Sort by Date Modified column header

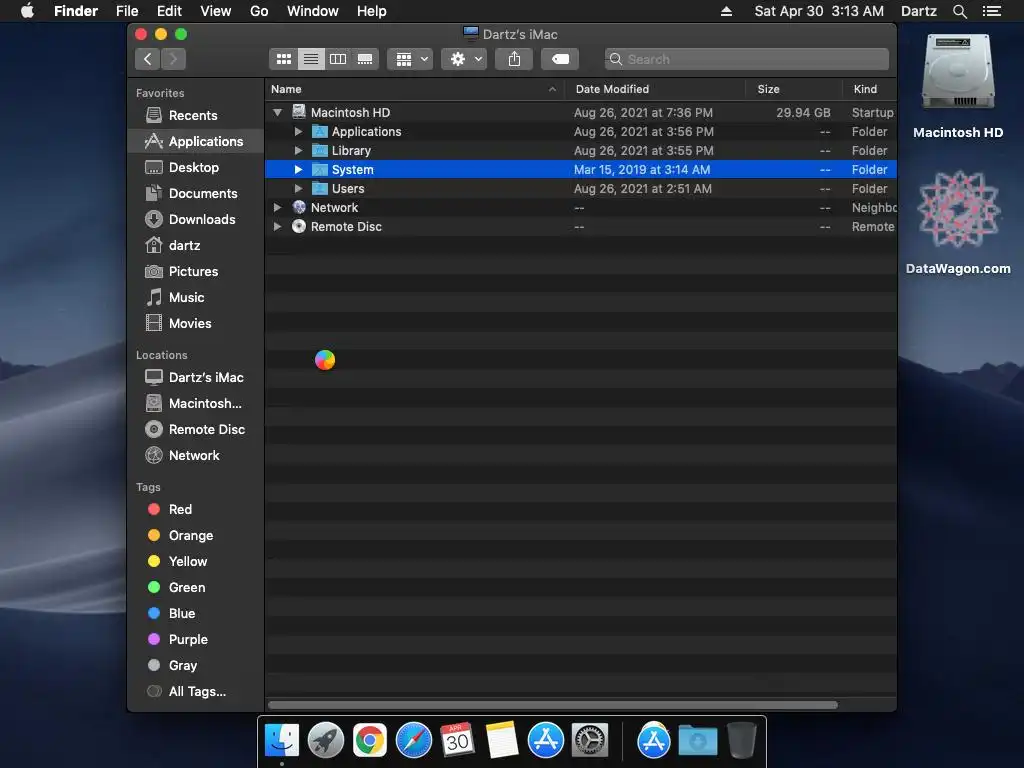[655, 89]
